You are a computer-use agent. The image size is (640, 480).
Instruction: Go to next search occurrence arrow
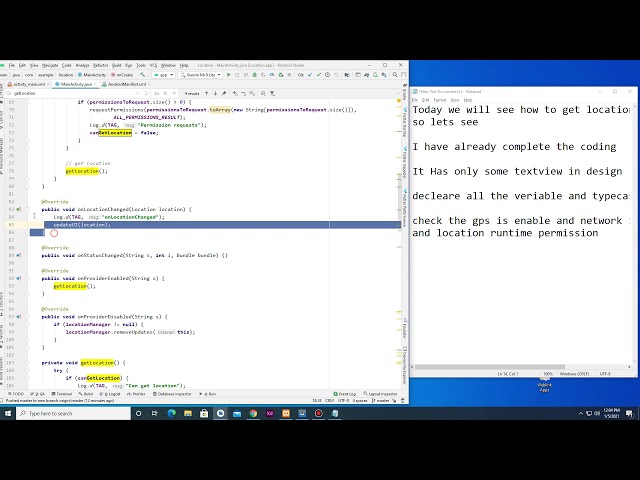[216, 93]
